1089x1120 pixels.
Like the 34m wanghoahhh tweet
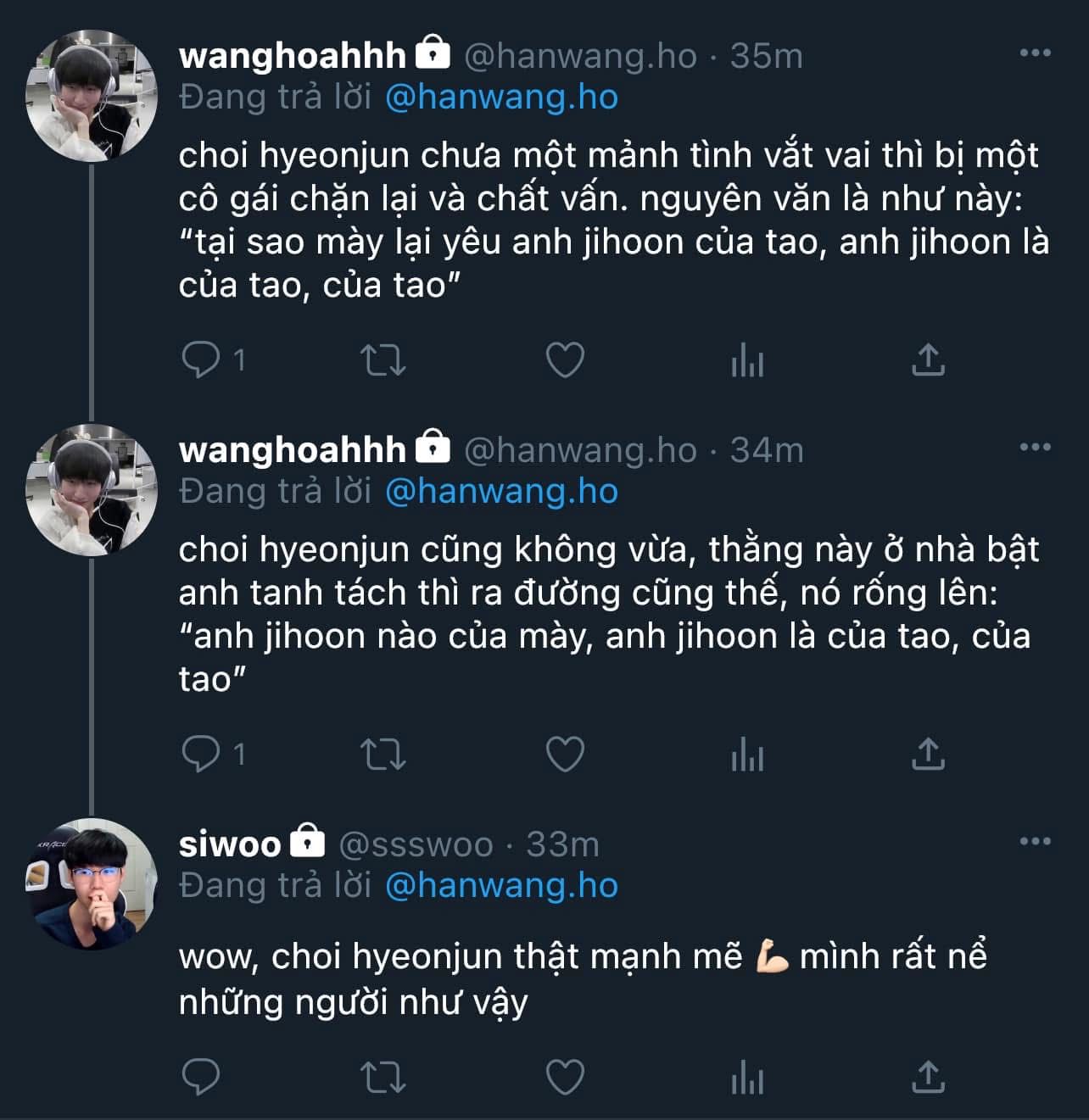(565, 754)
